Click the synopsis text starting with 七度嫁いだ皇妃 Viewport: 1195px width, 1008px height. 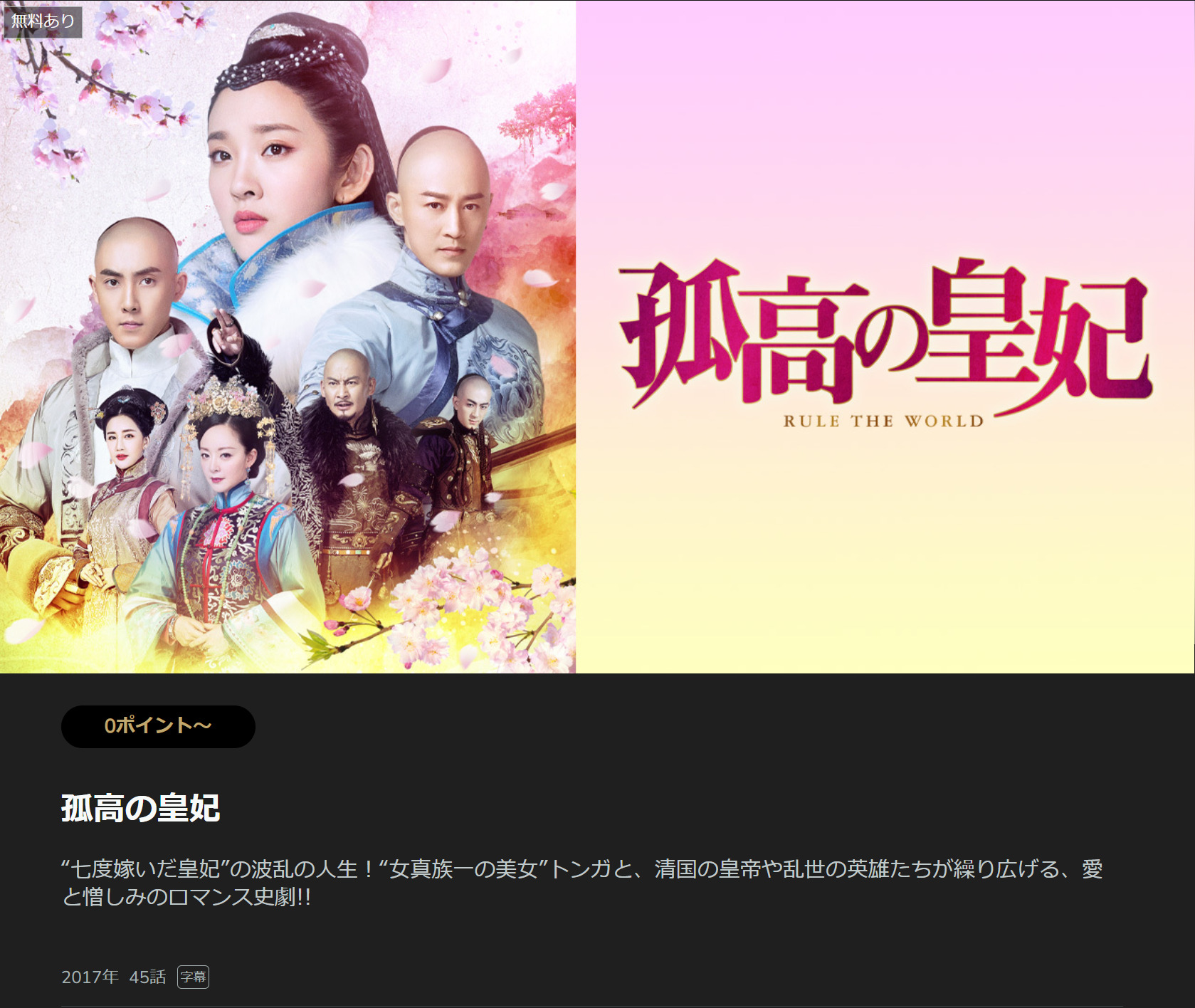[x=582, y=883]
